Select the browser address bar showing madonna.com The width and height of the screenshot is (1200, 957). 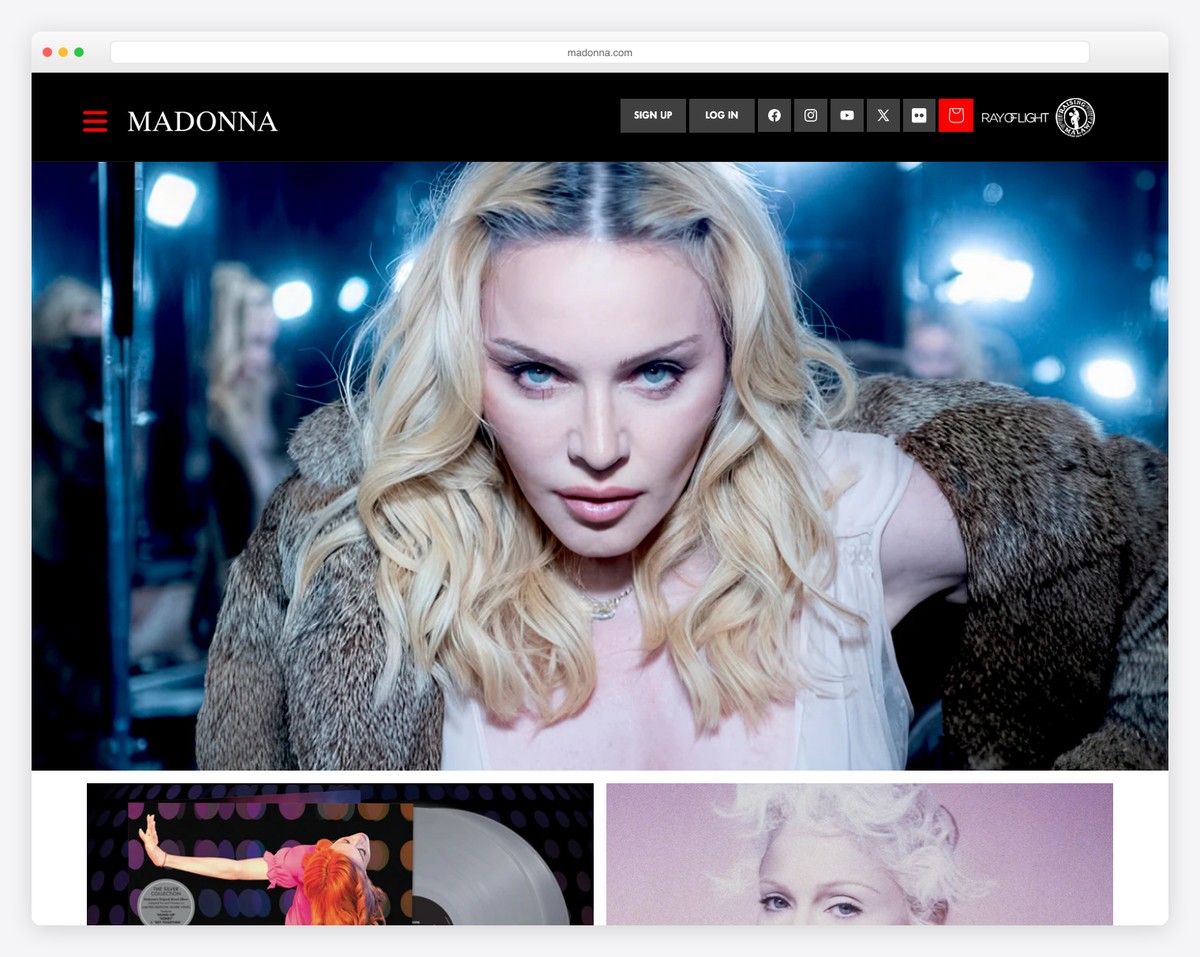[600, 52]
